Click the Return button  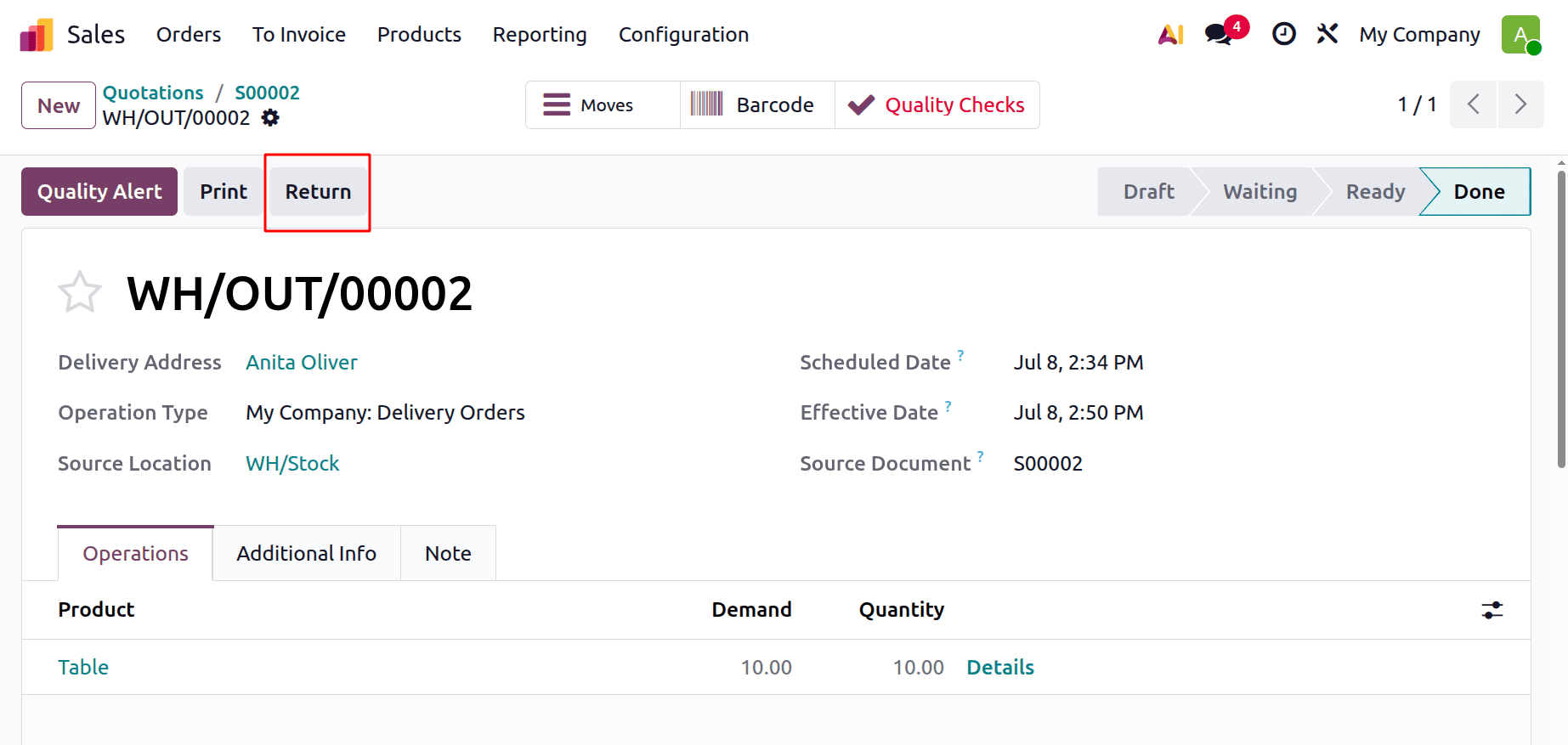tap(318, 192)
